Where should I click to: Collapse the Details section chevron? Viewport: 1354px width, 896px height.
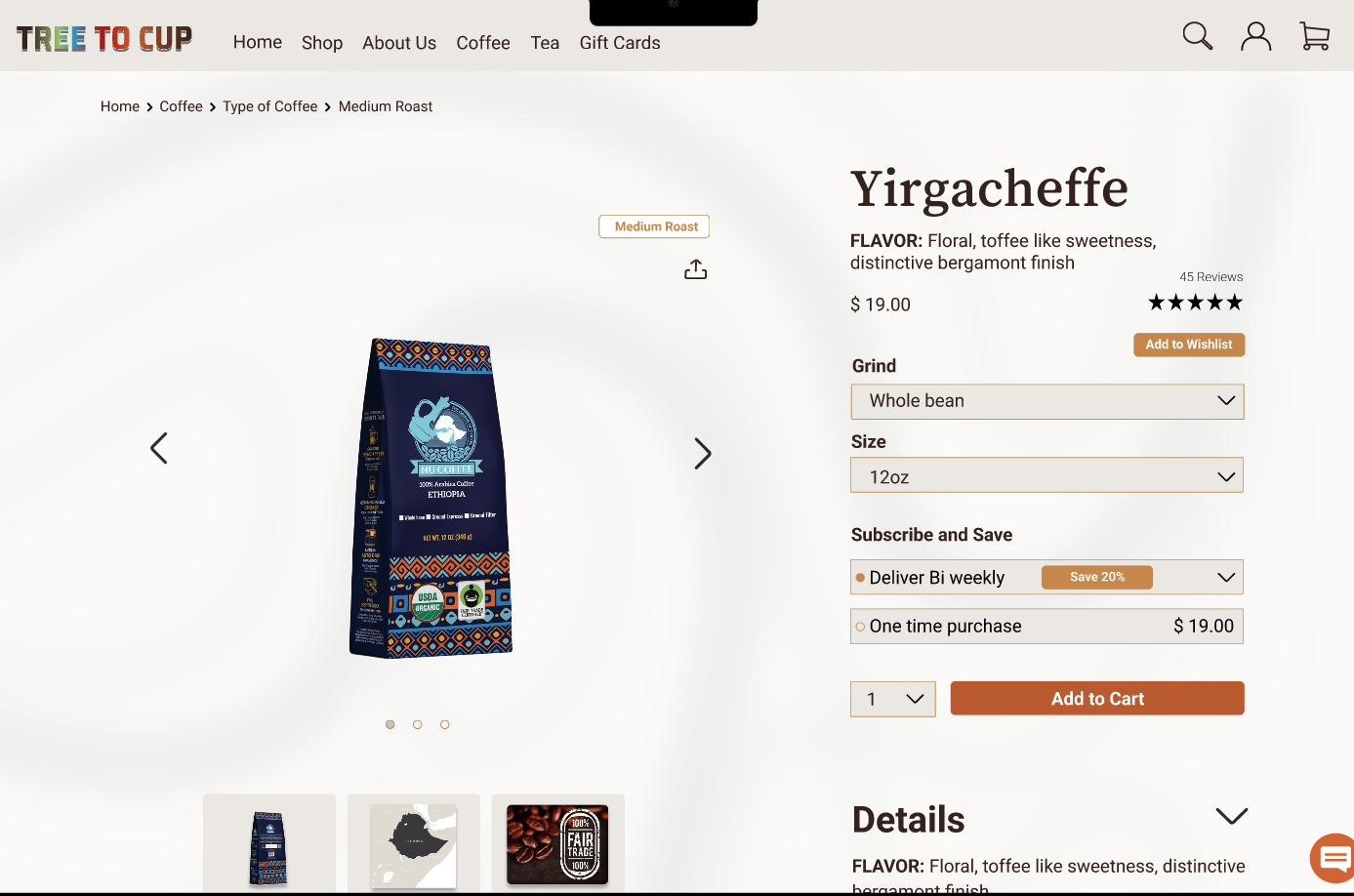click(x=1232, y=816)
